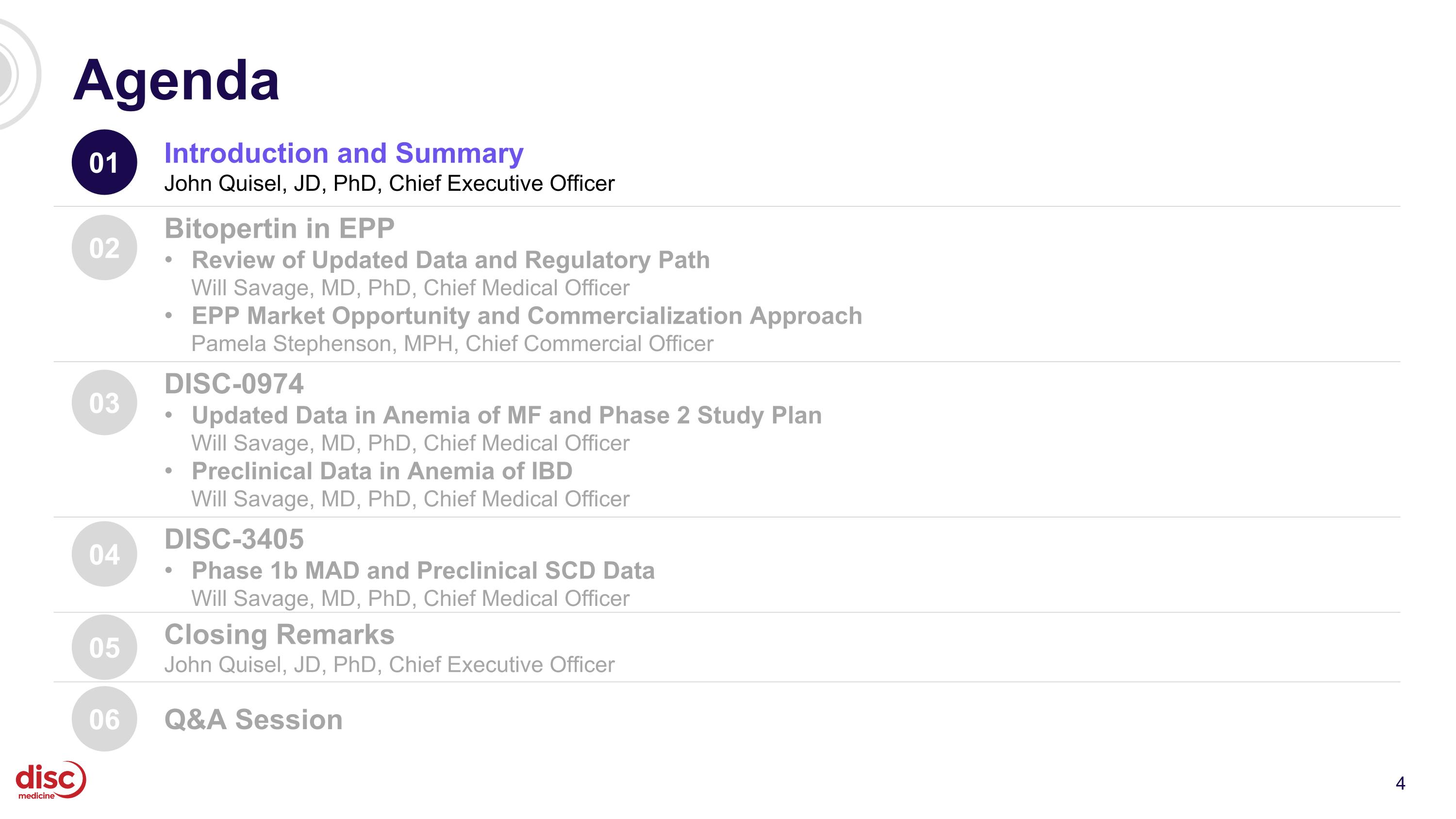Click the 01 numbered circle badge

[x=104, y=162]
